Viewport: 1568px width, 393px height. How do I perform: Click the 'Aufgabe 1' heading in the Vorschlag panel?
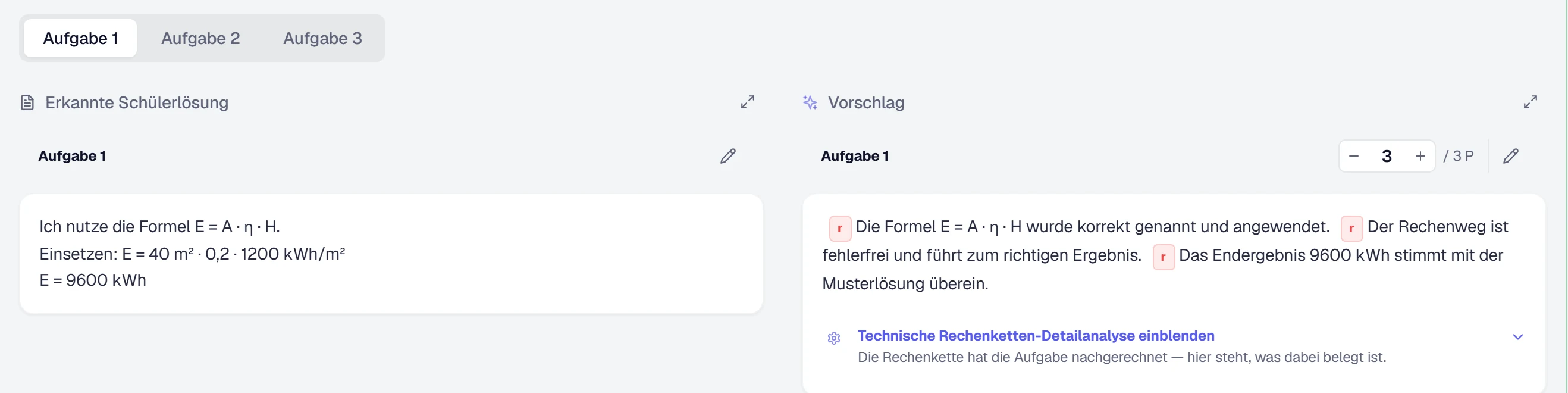pyautogui.click(x=855, y=156)
